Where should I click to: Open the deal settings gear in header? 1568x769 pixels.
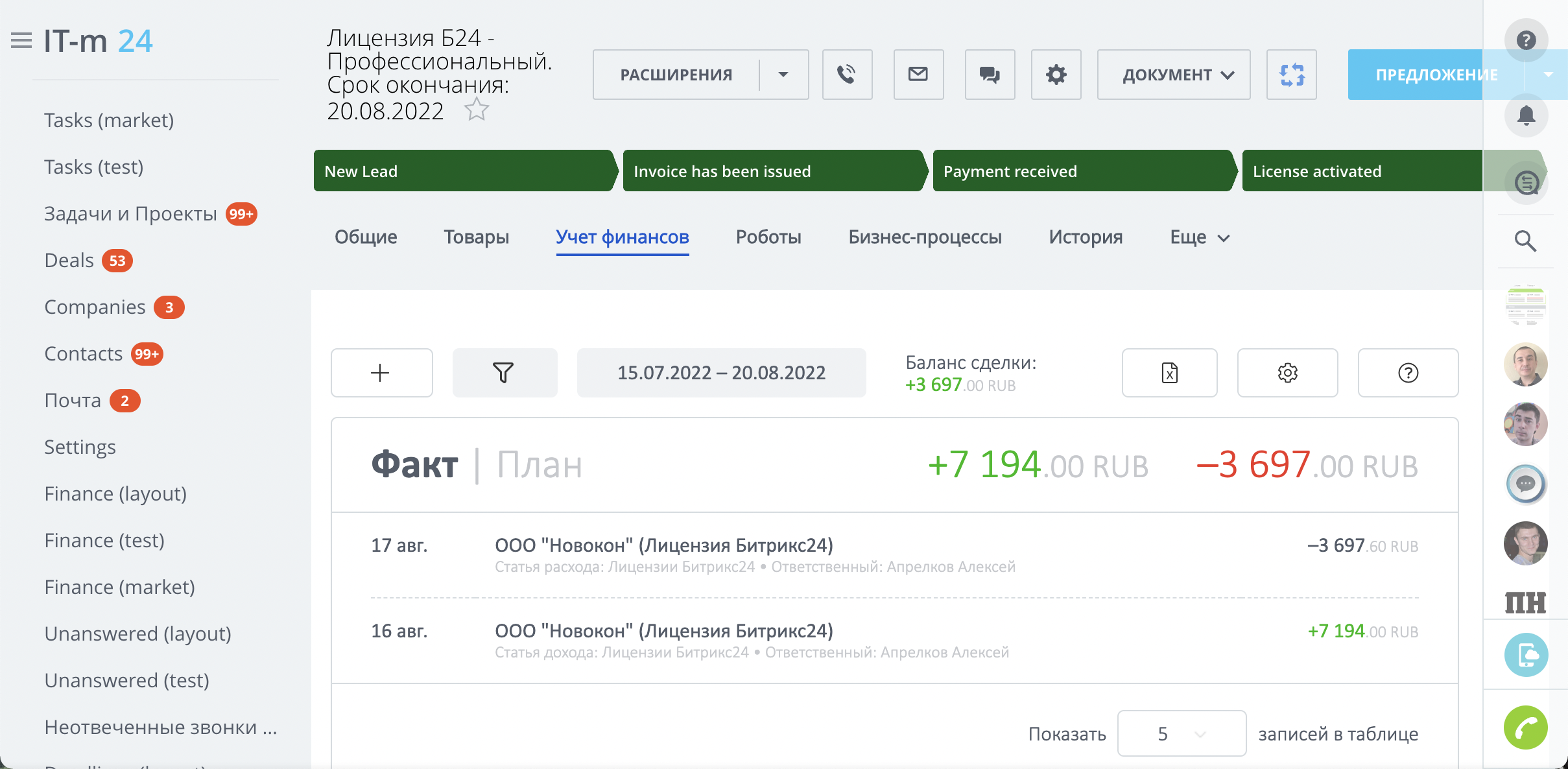[x=1056, y=75]
